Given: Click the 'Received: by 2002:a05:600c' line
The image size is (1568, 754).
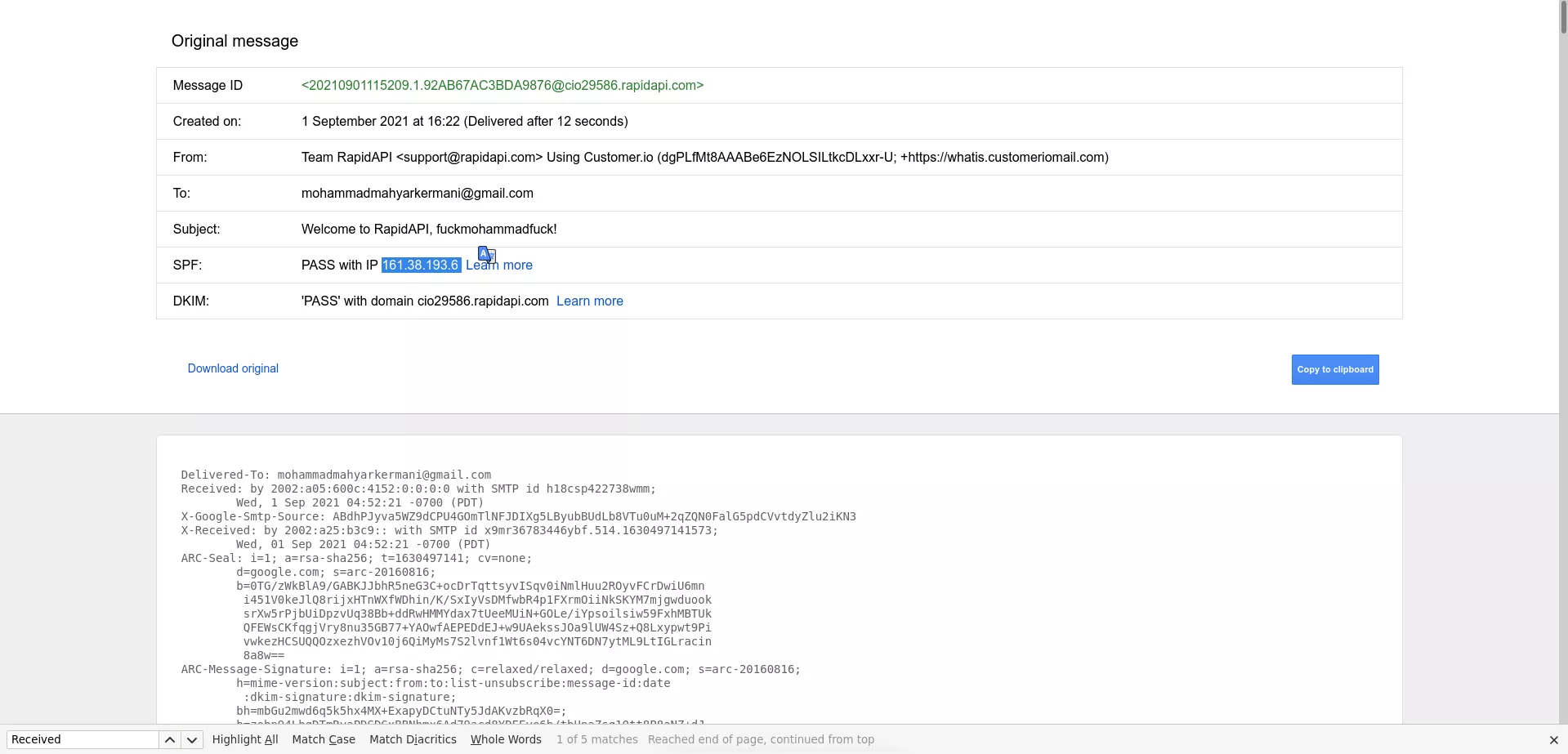Looking at the screenshot, I should pyautogui.click(x=418, y=489).
